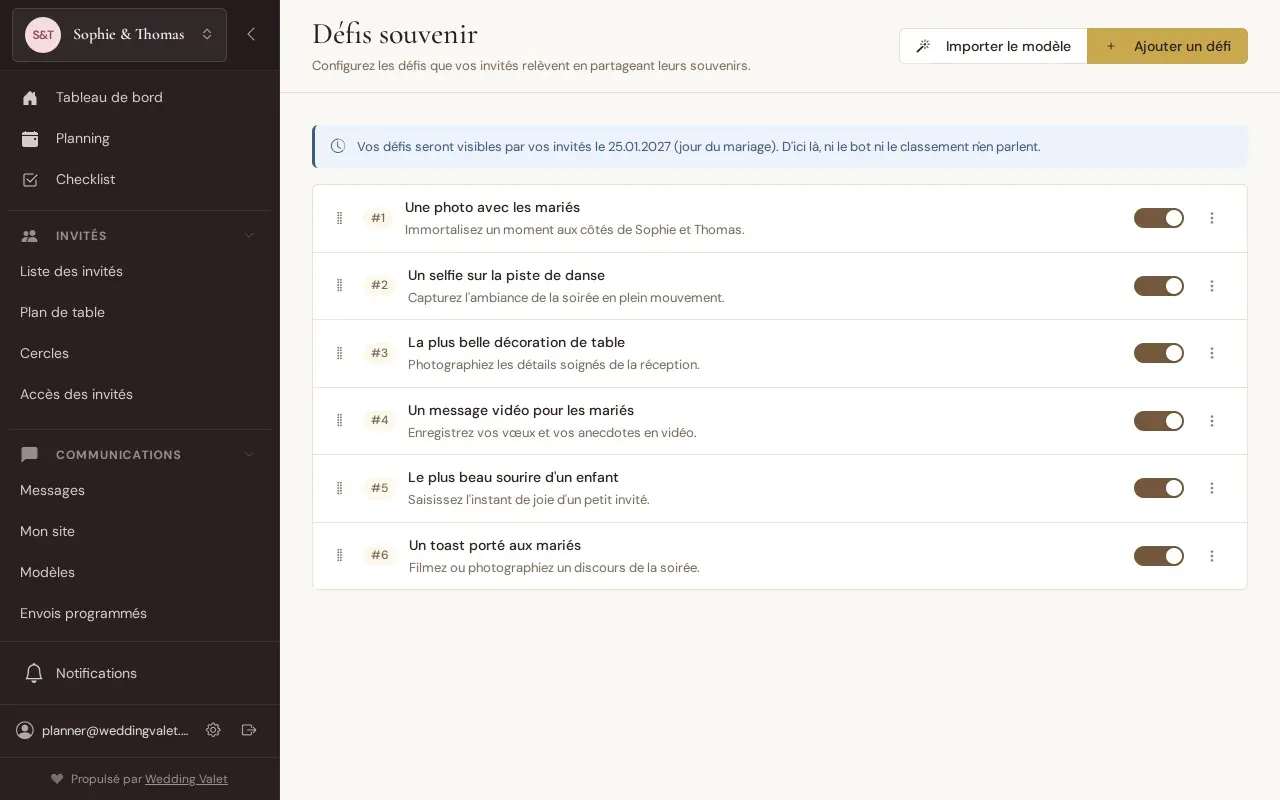Click the "#4" challenge number badge
The height and width of the screenshot is (800, 1280).
[x=380, y=420]
